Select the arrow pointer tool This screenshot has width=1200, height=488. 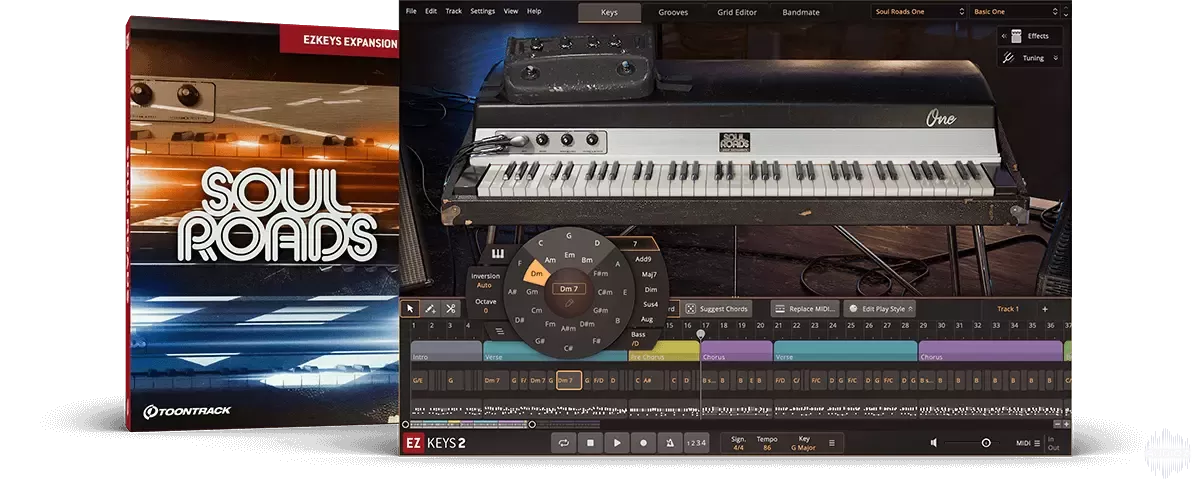click(411, 308)
